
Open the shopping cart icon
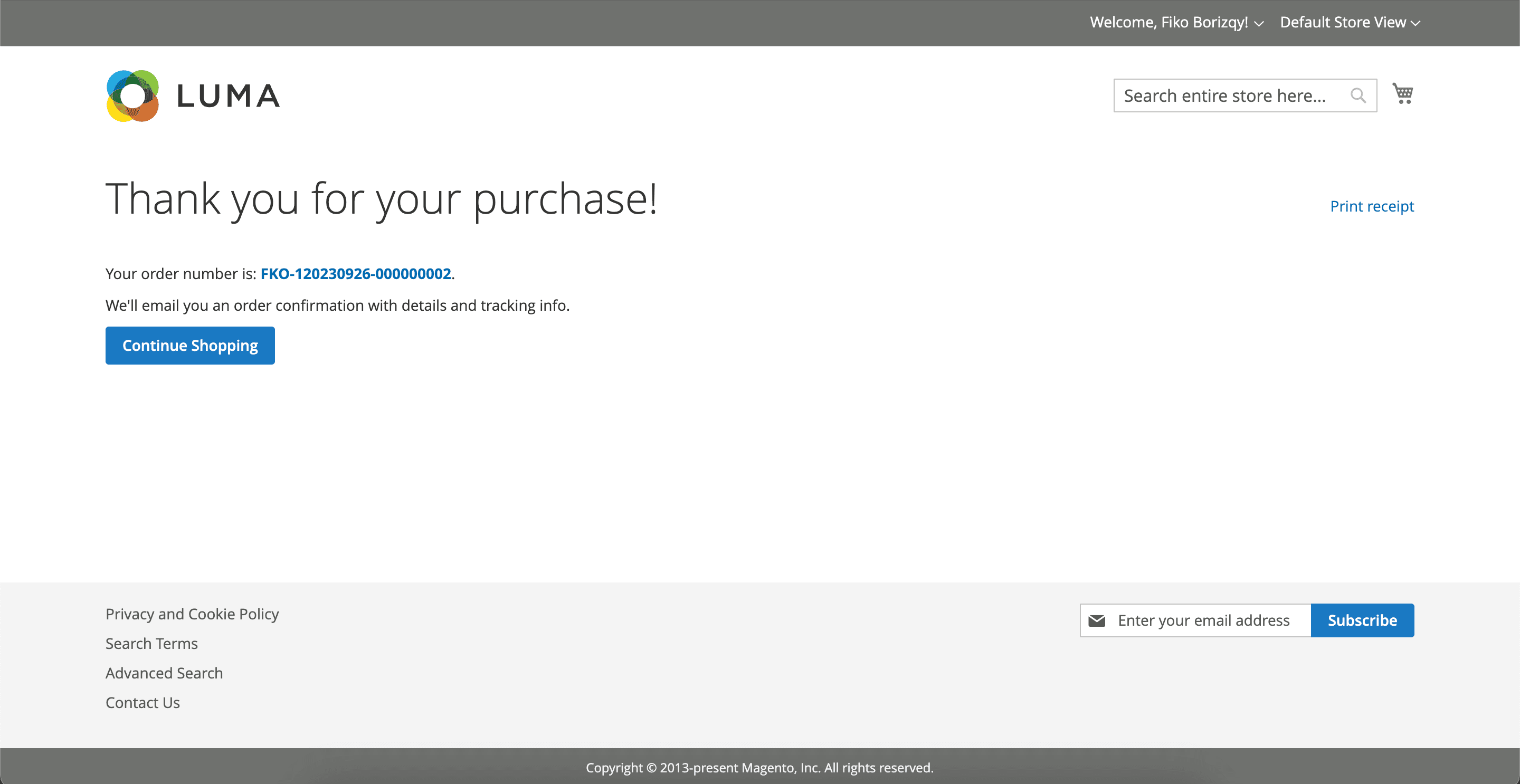pos(1403,94)
